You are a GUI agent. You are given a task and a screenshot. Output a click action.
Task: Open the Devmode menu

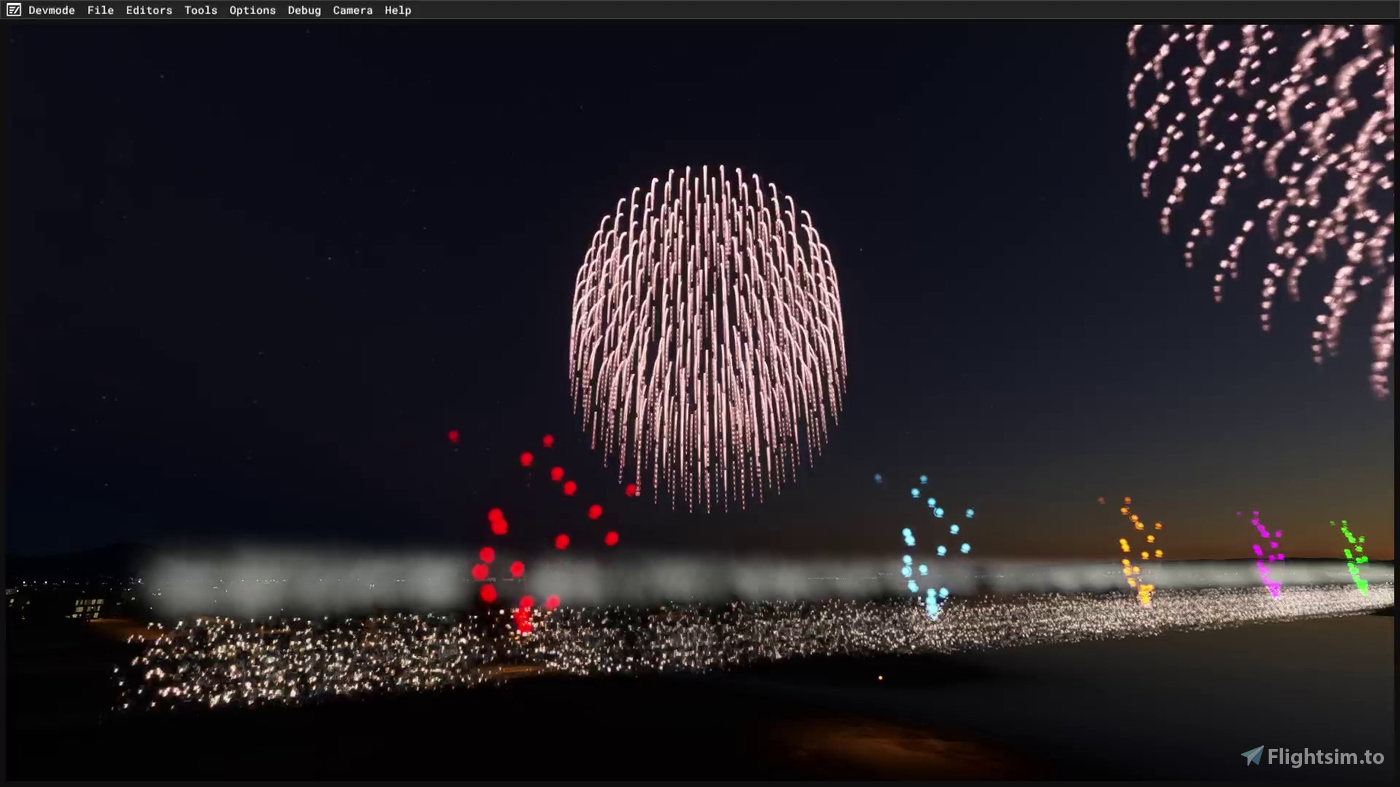52,10
